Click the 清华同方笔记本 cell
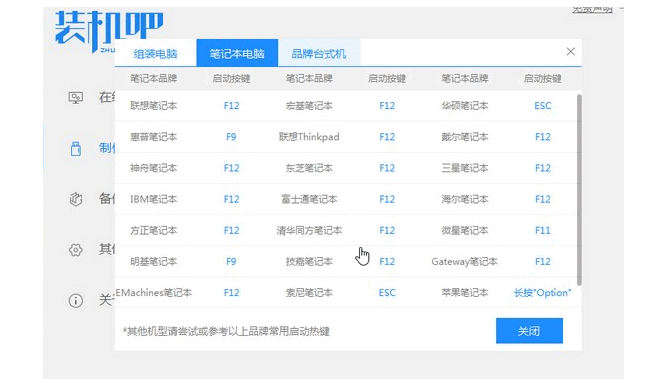This screenshot has height=389, width=668. pyautogui.click(x=309, y=231)
